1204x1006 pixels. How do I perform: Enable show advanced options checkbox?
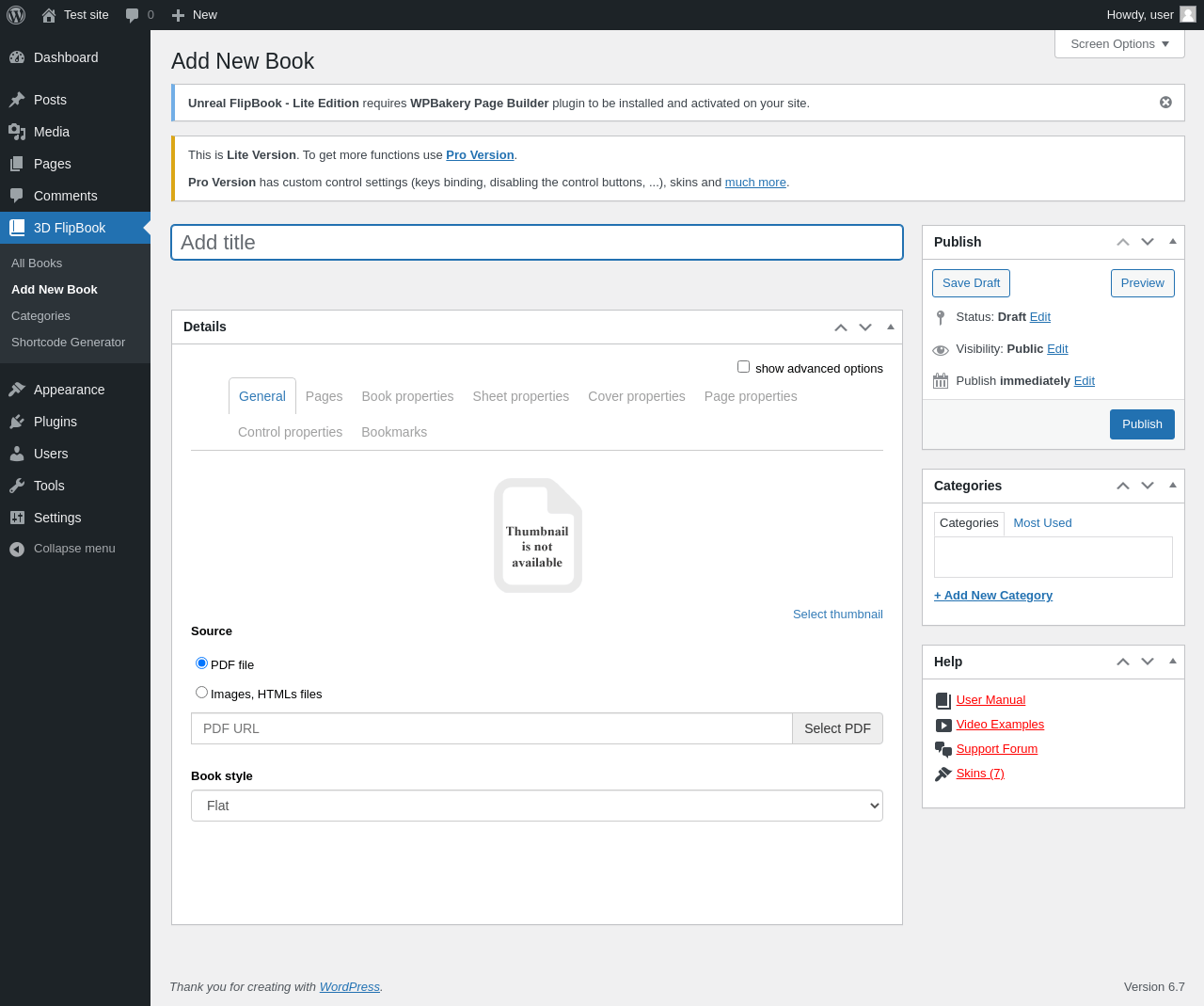[x=743, y=367]
